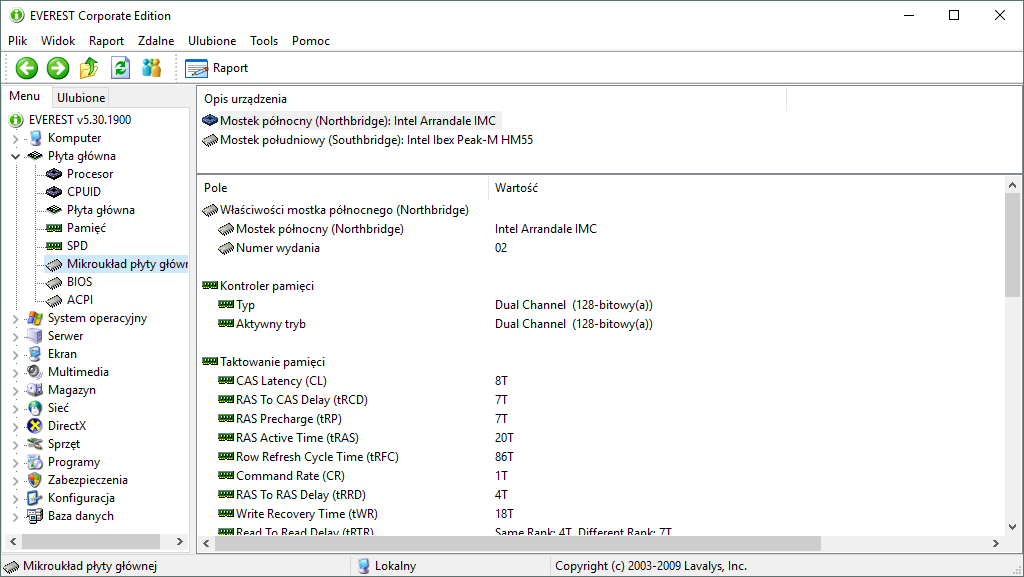The image size is (1024, 577).
Task: Select the BIOS tree item
Action: coord(79,282)
